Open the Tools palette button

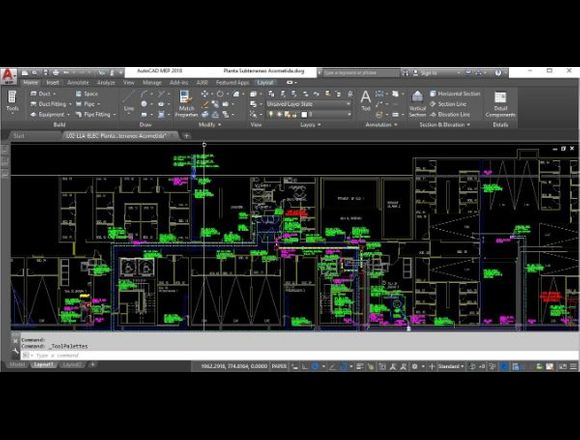12,101
